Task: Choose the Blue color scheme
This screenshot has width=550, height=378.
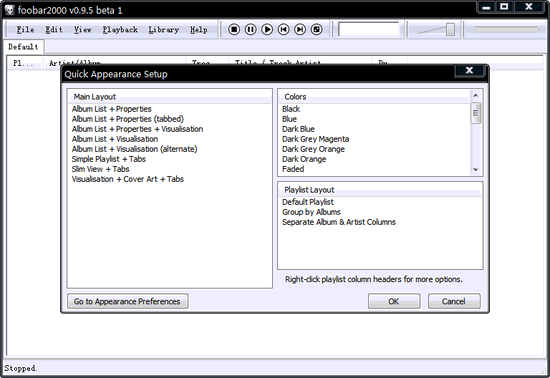Action: (289, 119)
